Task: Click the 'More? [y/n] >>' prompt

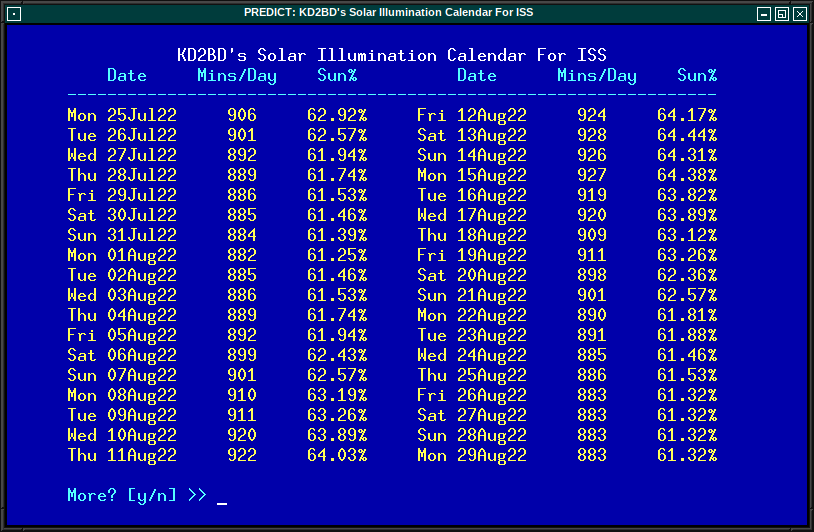Action: (x=137, y=495)
